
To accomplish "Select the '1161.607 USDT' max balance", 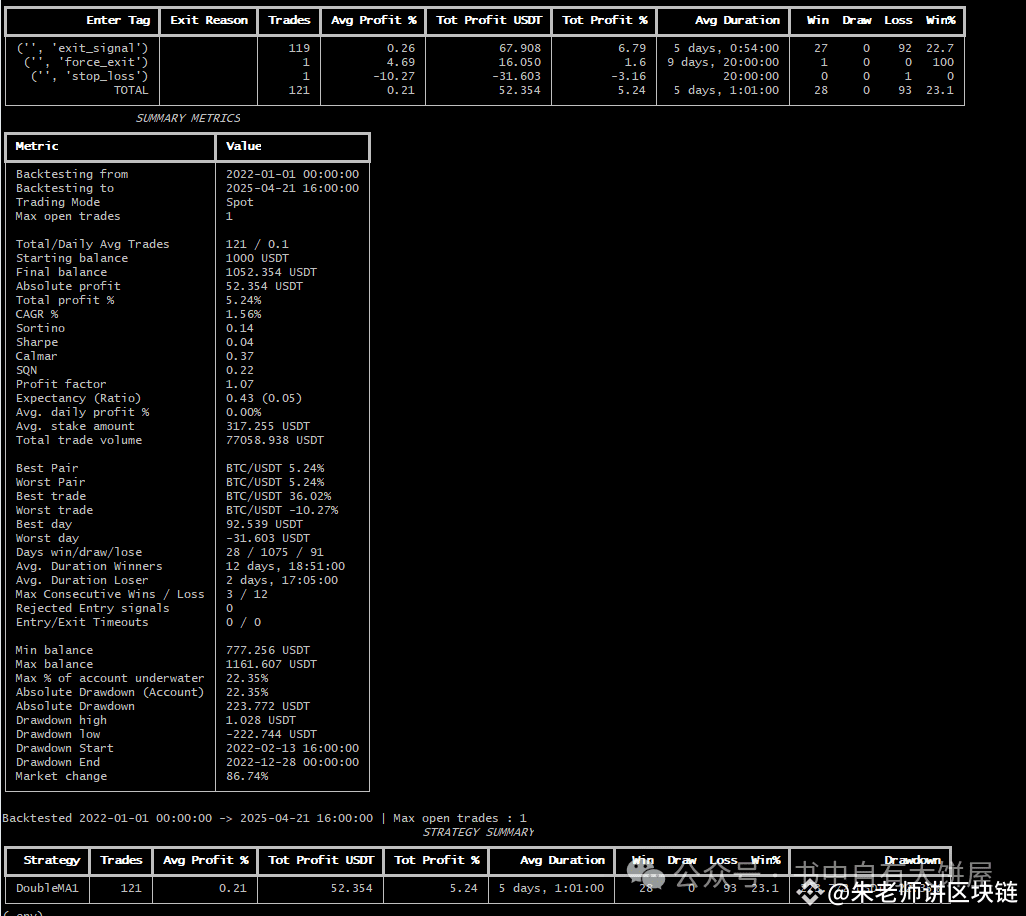I will point(271,665).
